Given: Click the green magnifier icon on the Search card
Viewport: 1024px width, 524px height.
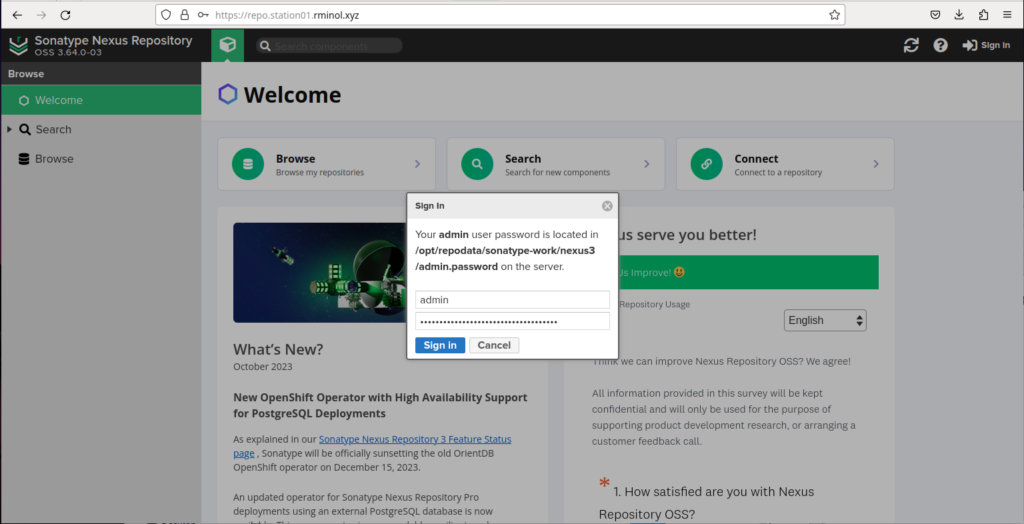Looking at the screenshot, I should tap(477, 164).
